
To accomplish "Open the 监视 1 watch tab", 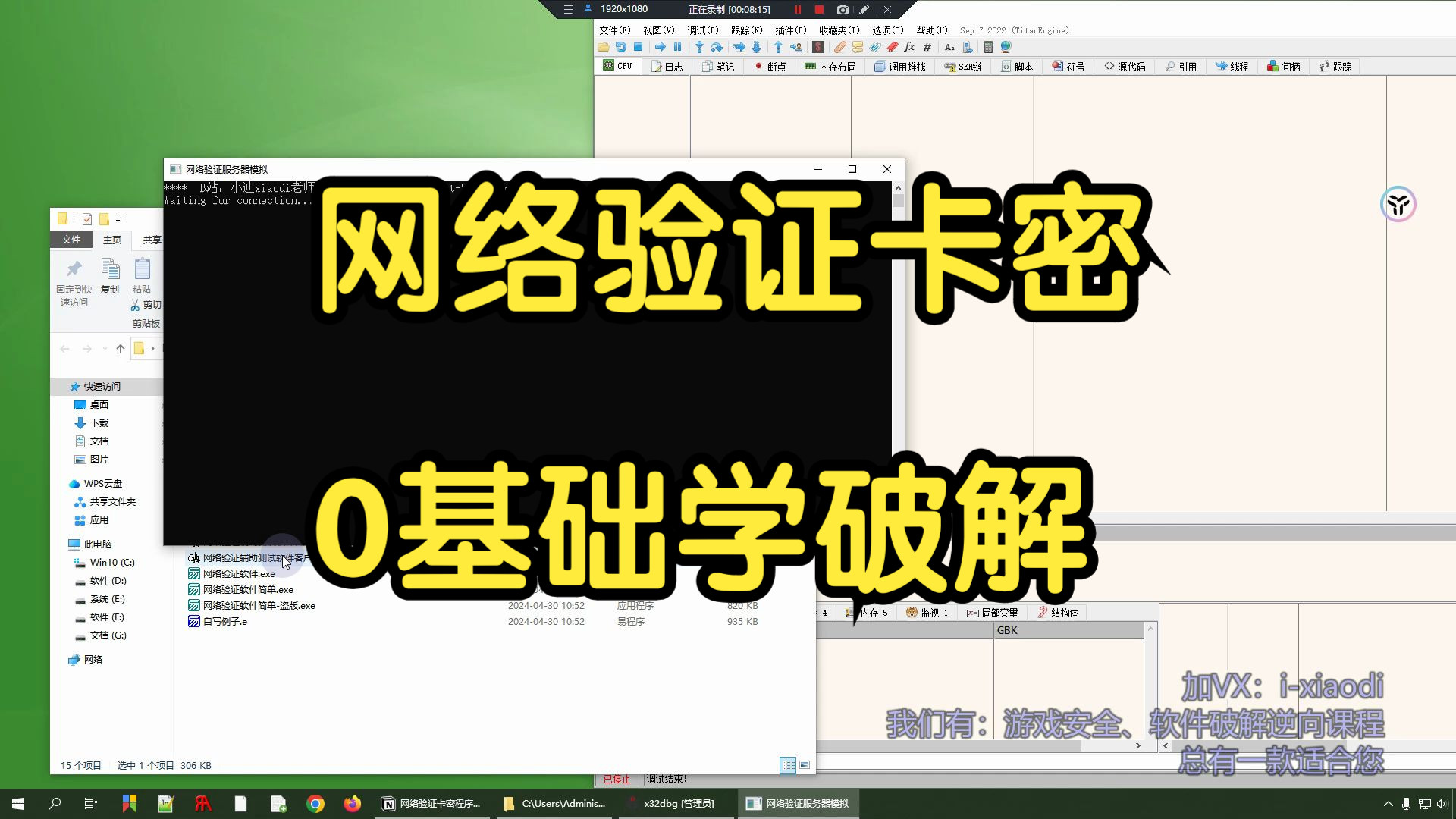I will 927,613.
